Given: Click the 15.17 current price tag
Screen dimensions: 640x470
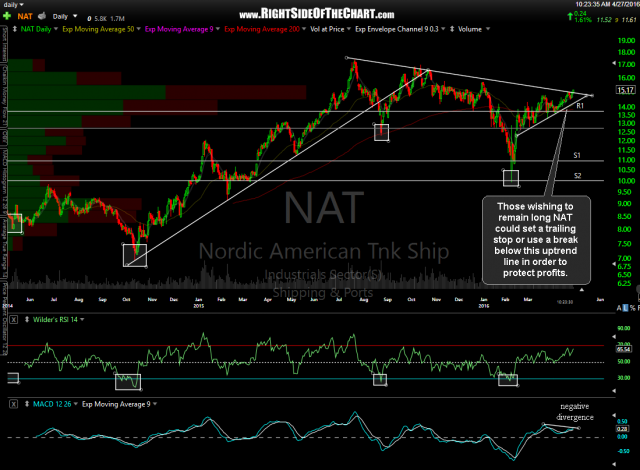Looking at the screenshot, I should pos(626,90).
